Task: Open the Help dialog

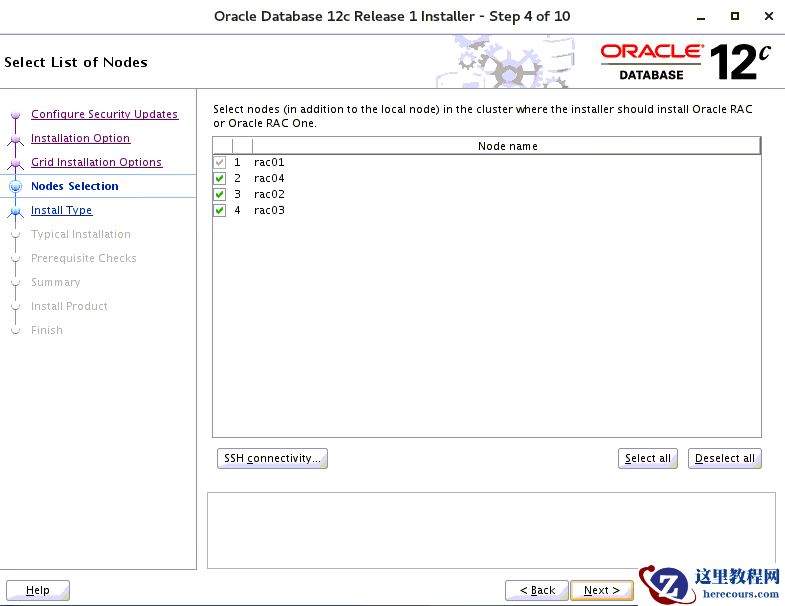Action: pos(38,590)
